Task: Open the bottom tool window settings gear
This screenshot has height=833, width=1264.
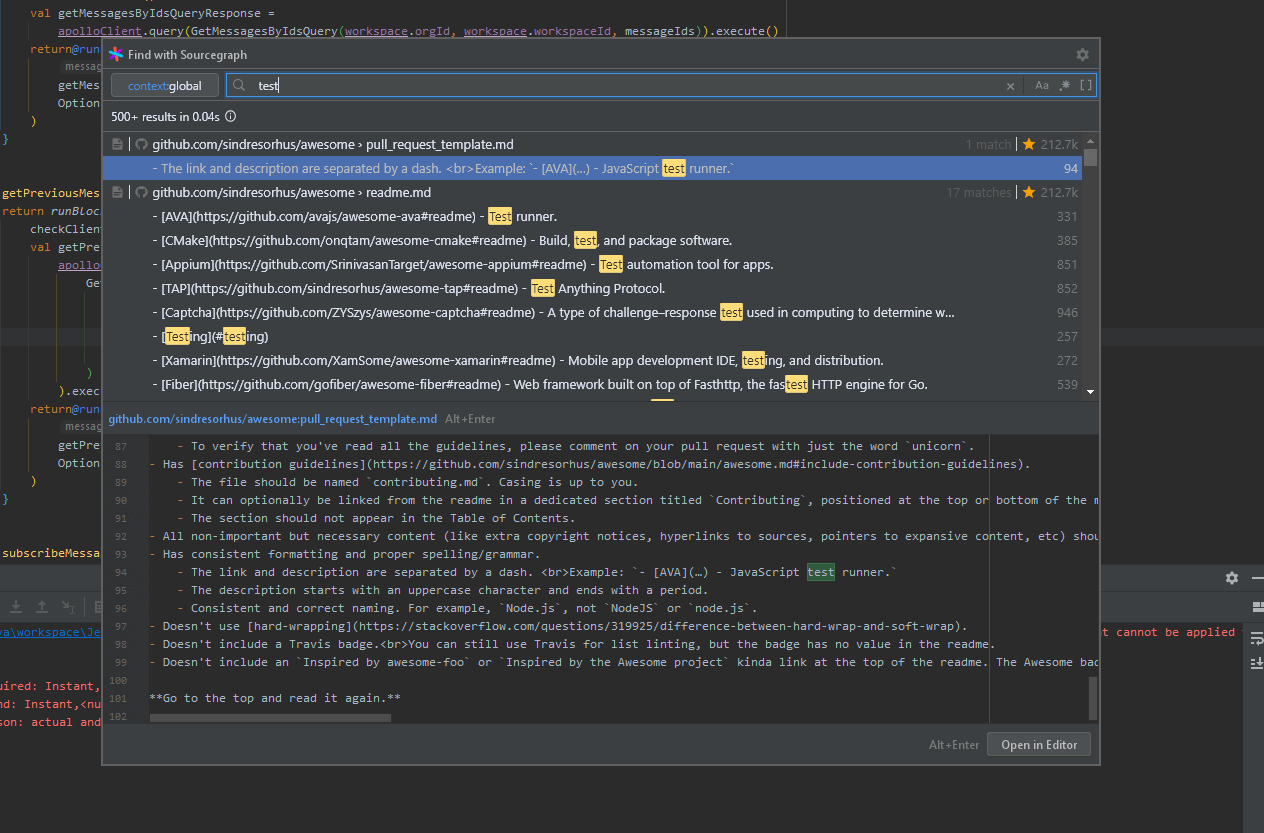Action: pyautogui.click(x=1232, y=578)
